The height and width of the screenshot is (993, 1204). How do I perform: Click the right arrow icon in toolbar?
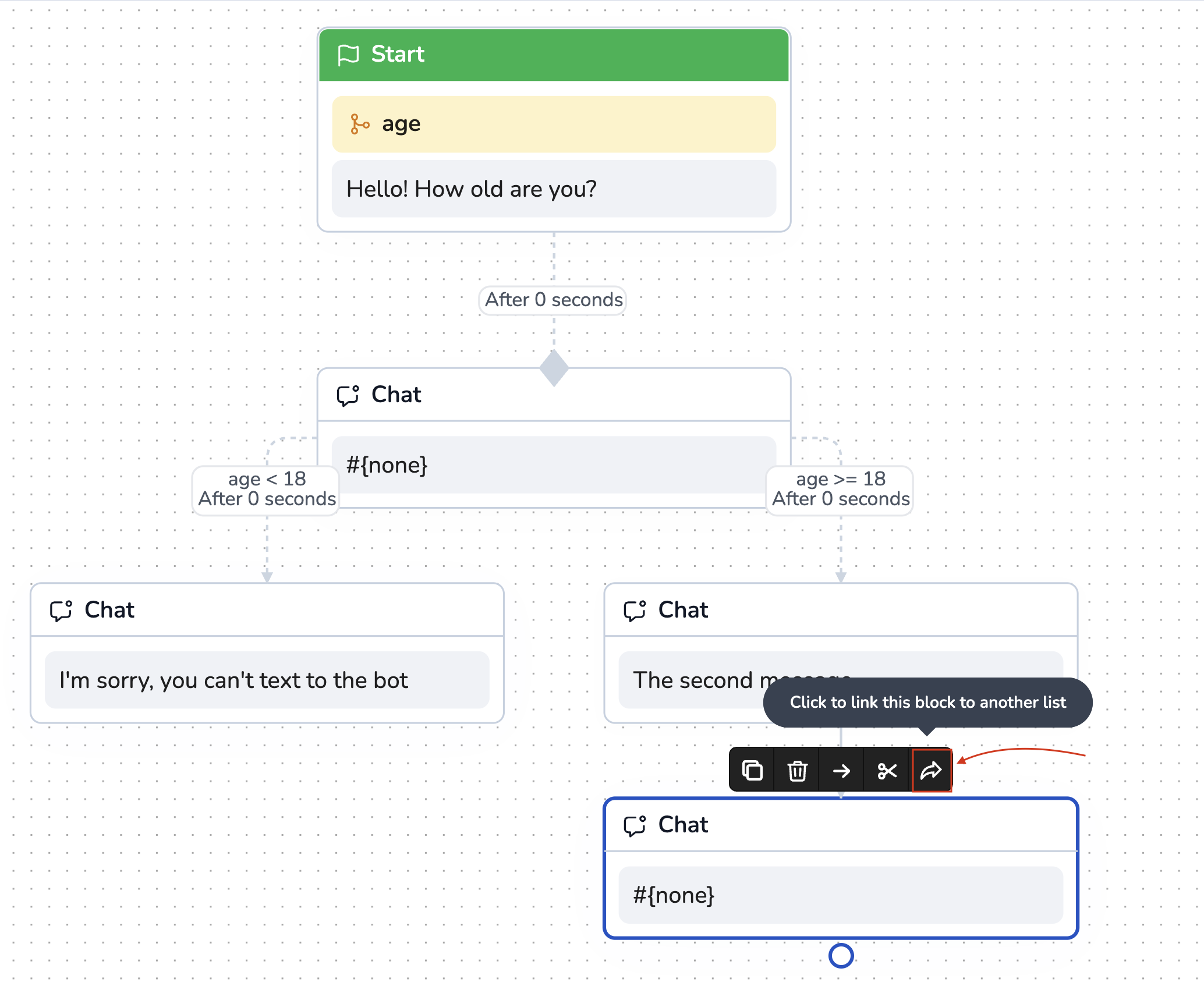tap(841, 771)
